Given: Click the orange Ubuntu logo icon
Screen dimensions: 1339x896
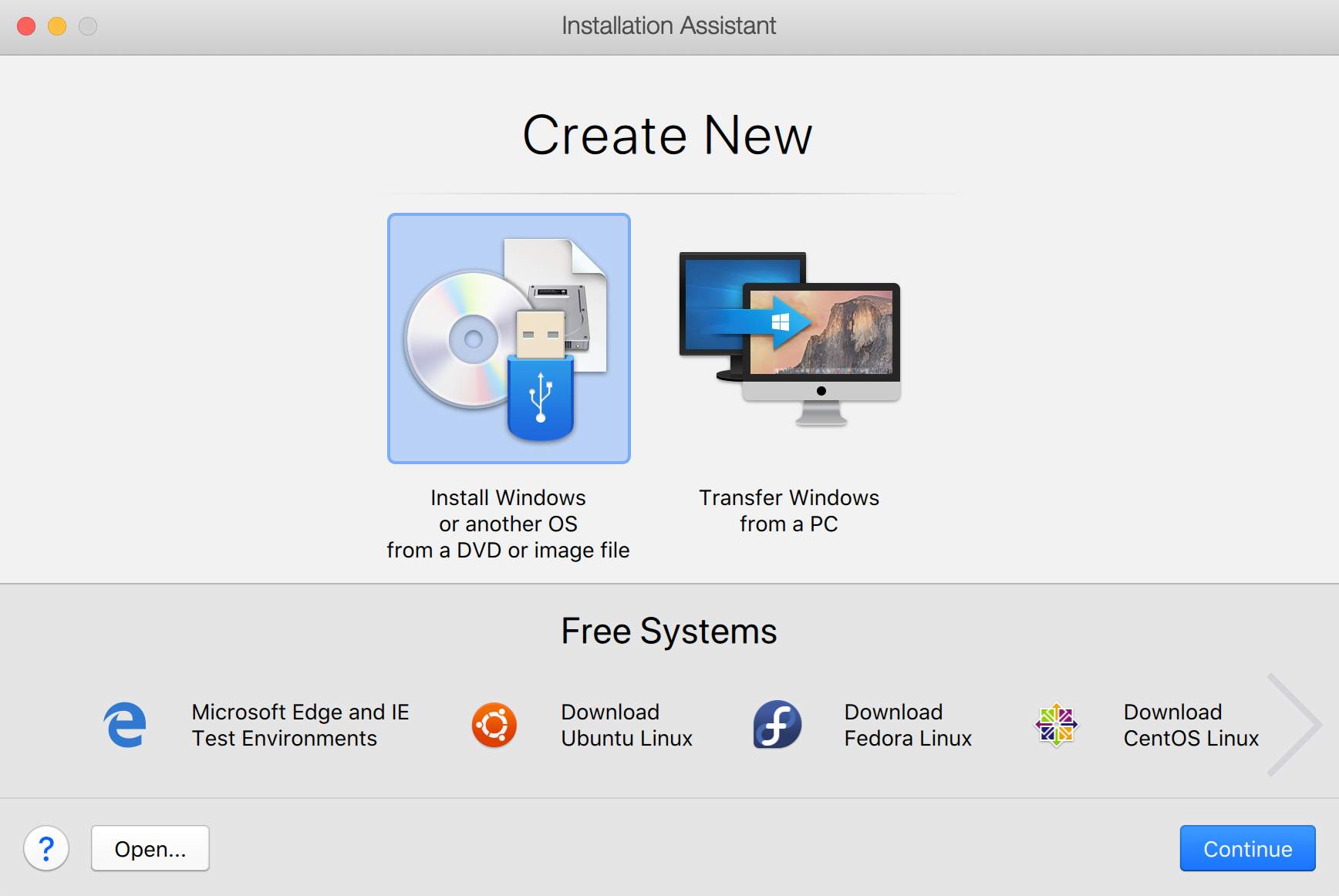Looking at the screenshot, I should [x=494, y=725].
